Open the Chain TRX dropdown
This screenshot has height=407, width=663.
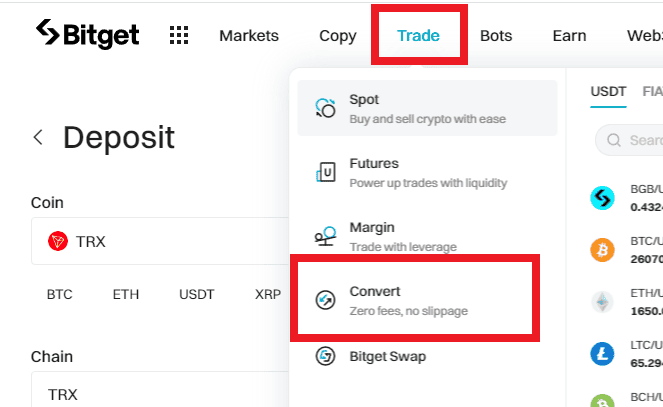click(160, 390)
